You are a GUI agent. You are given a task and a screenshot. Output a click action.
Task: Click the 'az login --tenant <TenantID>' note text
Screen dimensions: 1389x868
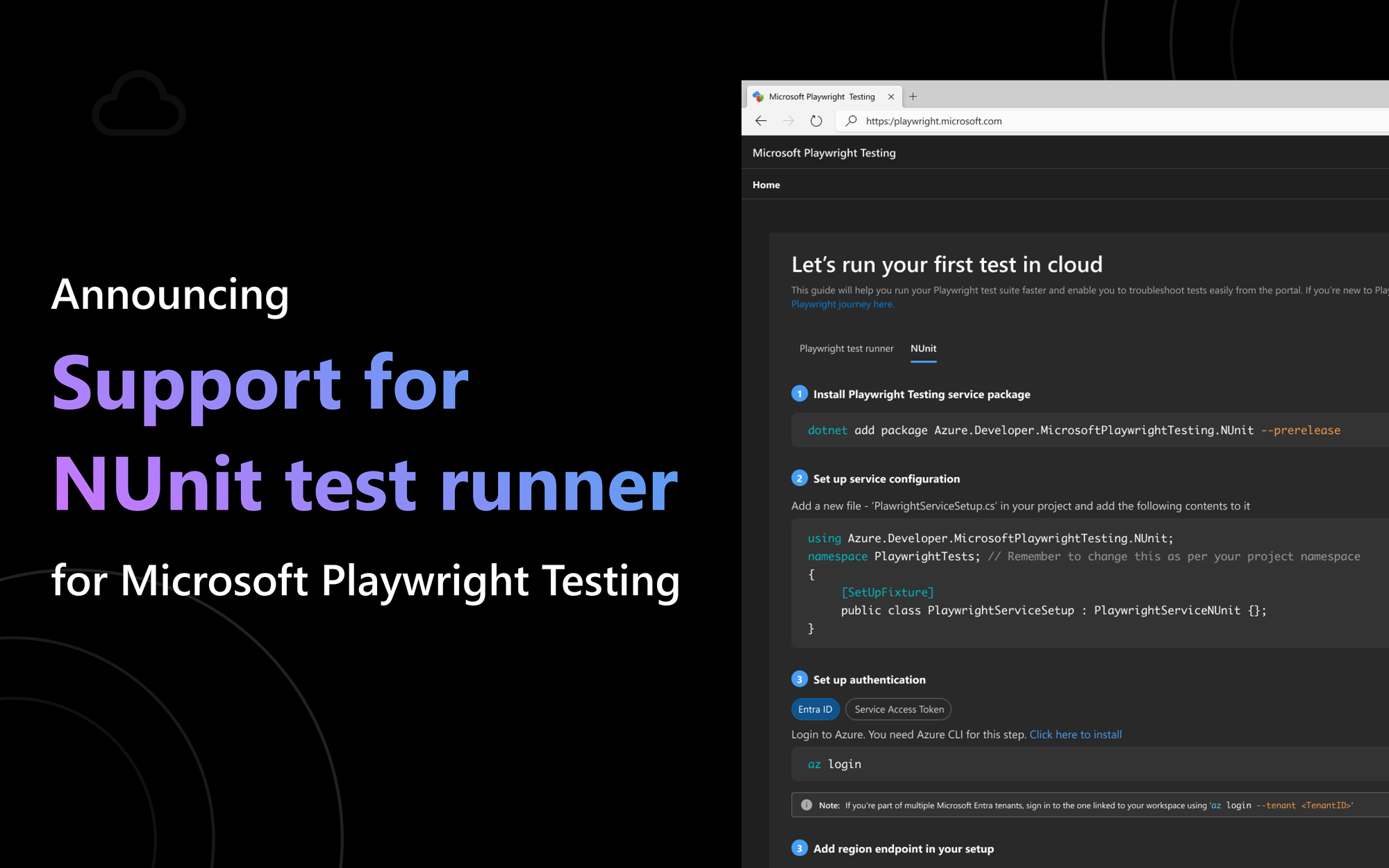(1281, 806)
